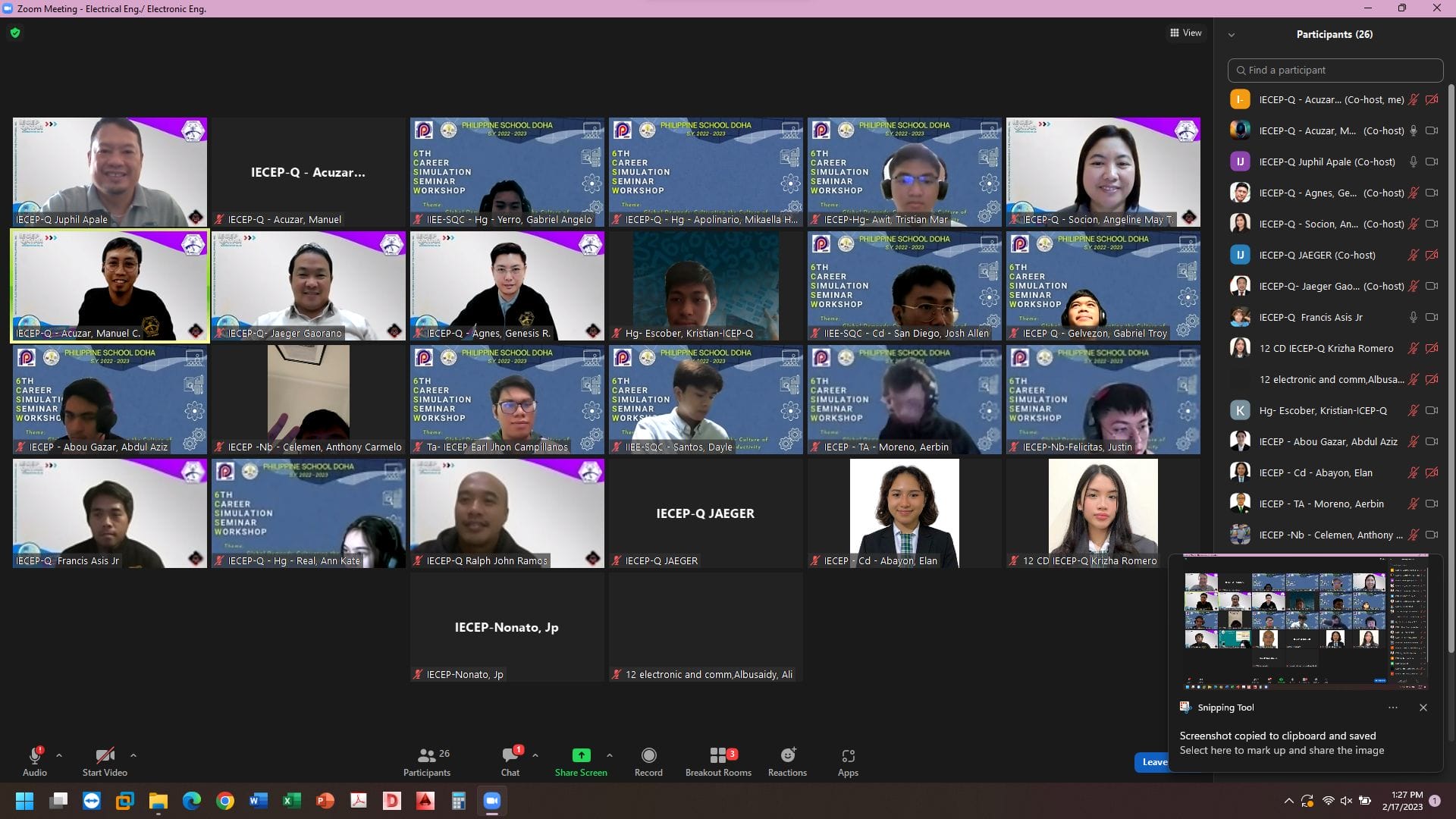Viewport: 1456px width, 819px height.
Task: Click the green encryption shield icon
Action: pos(15,33)
